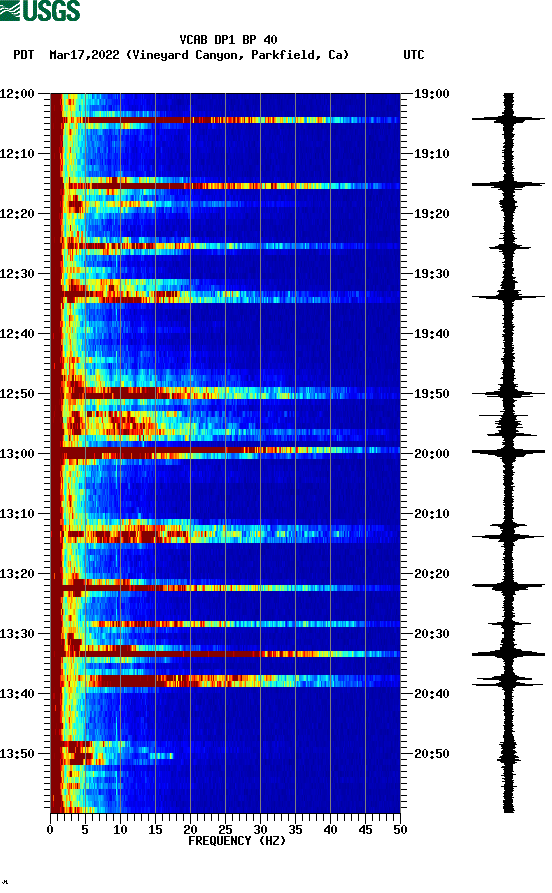Click the '(Vineyard Canyon, Parkfield, Ca)' location text
The image size is (552, 893).
tap(238, 55)
